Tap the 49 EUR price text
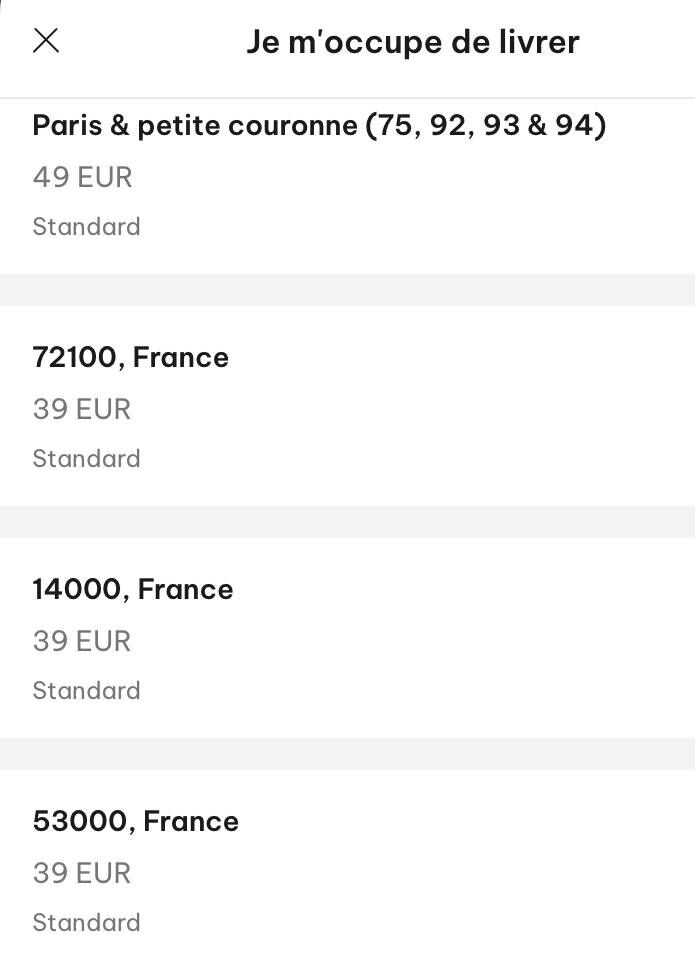Screen dimensions: 695x970 tap(82, 178)
